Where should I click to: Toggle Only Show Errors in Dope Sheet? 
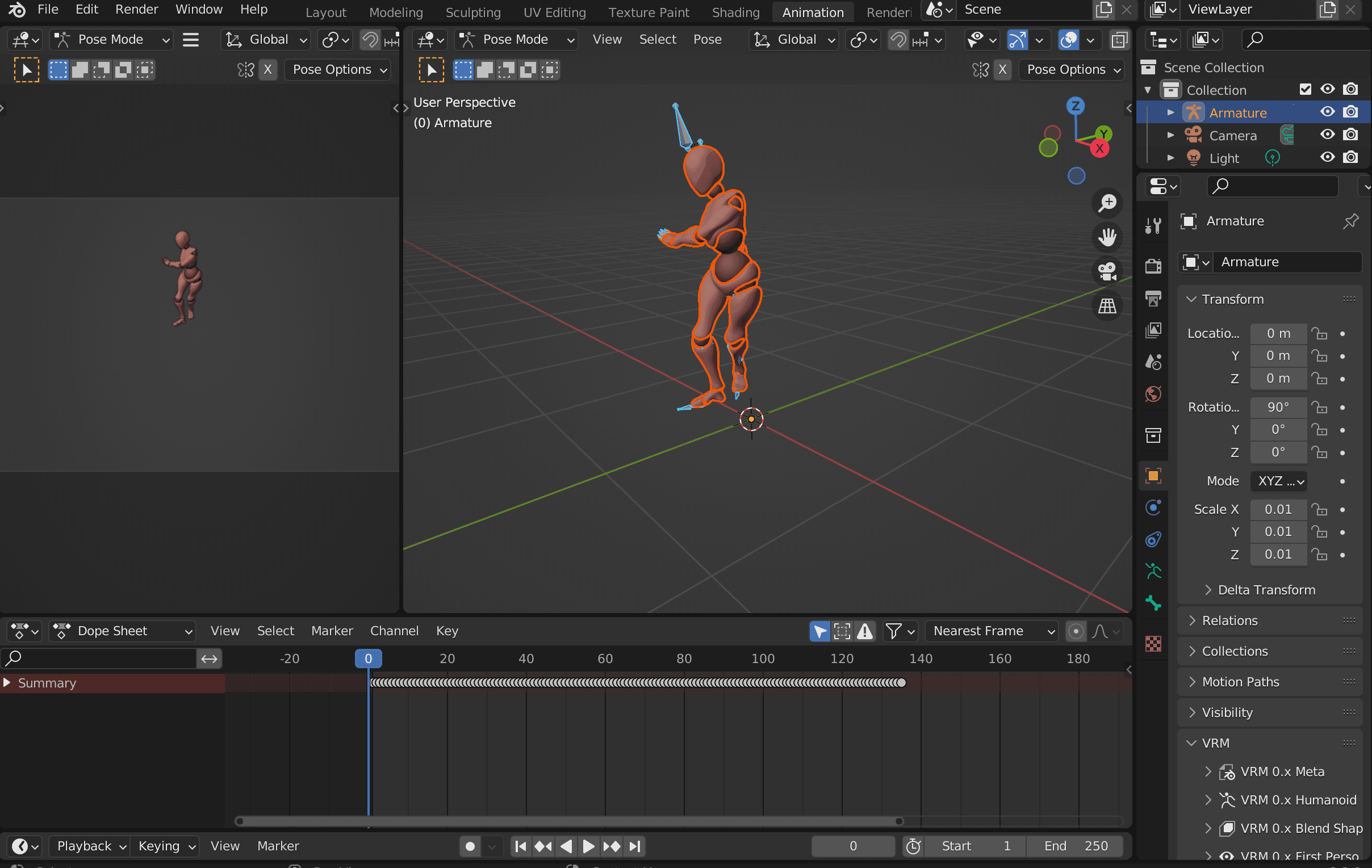(865, 631)
